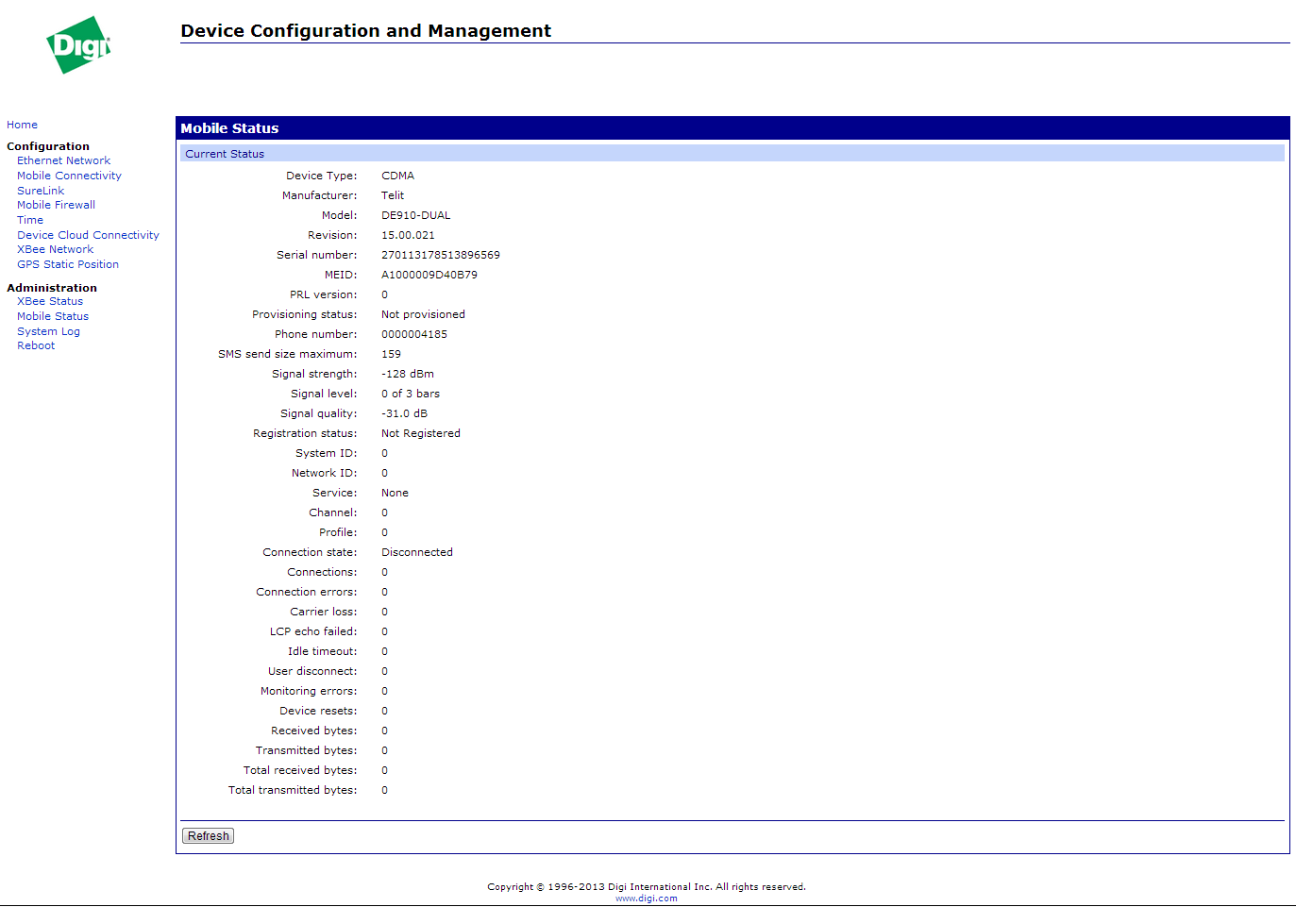The image size is (1296, 924).
Task: Select Mobile Status in the sidebar
Action: (53, 316)
